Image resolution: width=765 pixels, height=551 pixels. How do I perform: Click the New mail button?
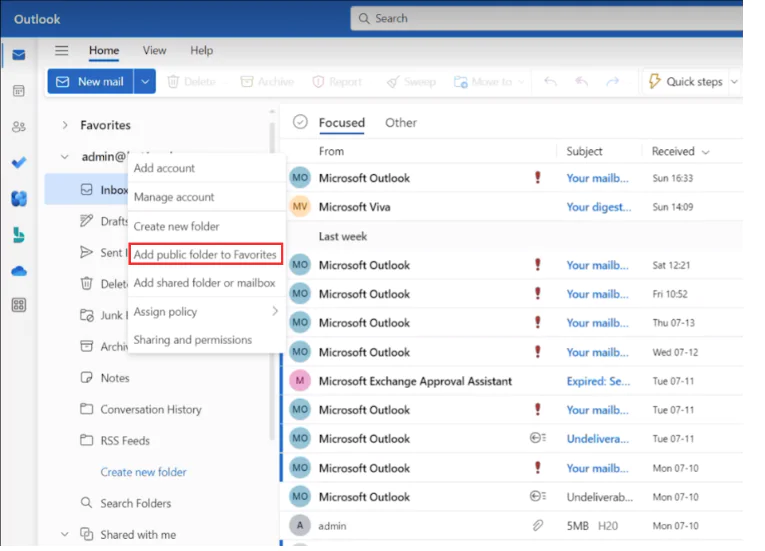pyautogui.click(x=91, y=82)
